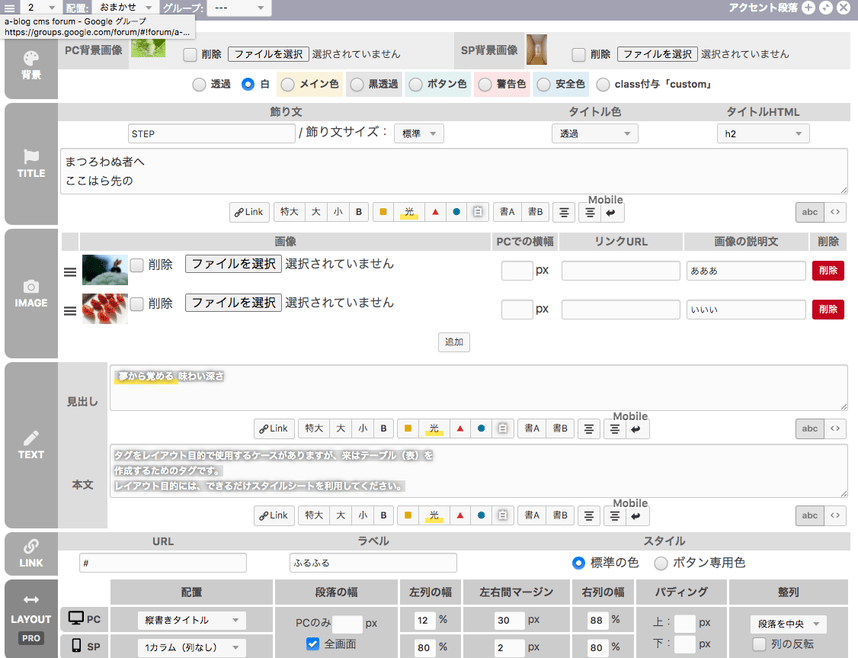Viewport: 858px width, 658px height.
Task: Click the blue circle marker in the 本文 toolbar
Action: (481, 516)
